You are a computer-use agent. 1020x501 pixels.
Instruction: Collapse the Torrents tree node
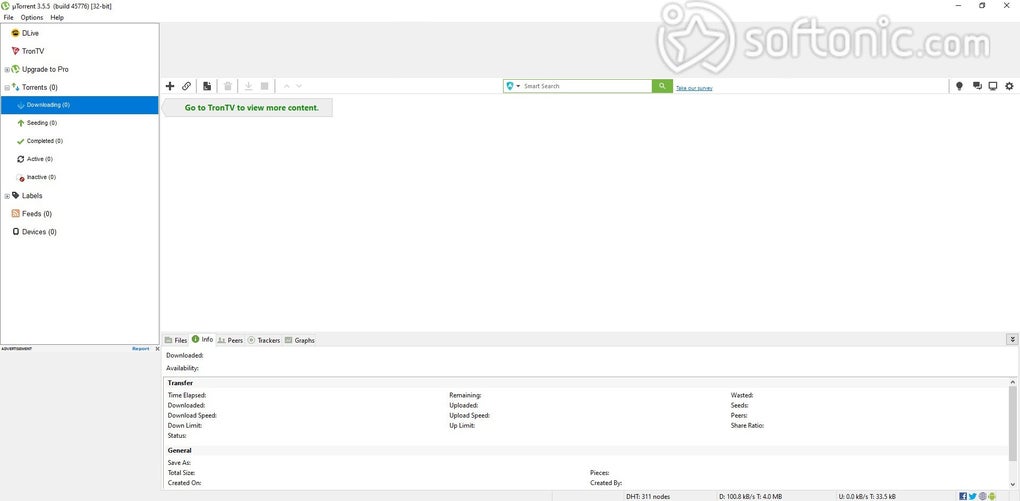click(7, 88)
